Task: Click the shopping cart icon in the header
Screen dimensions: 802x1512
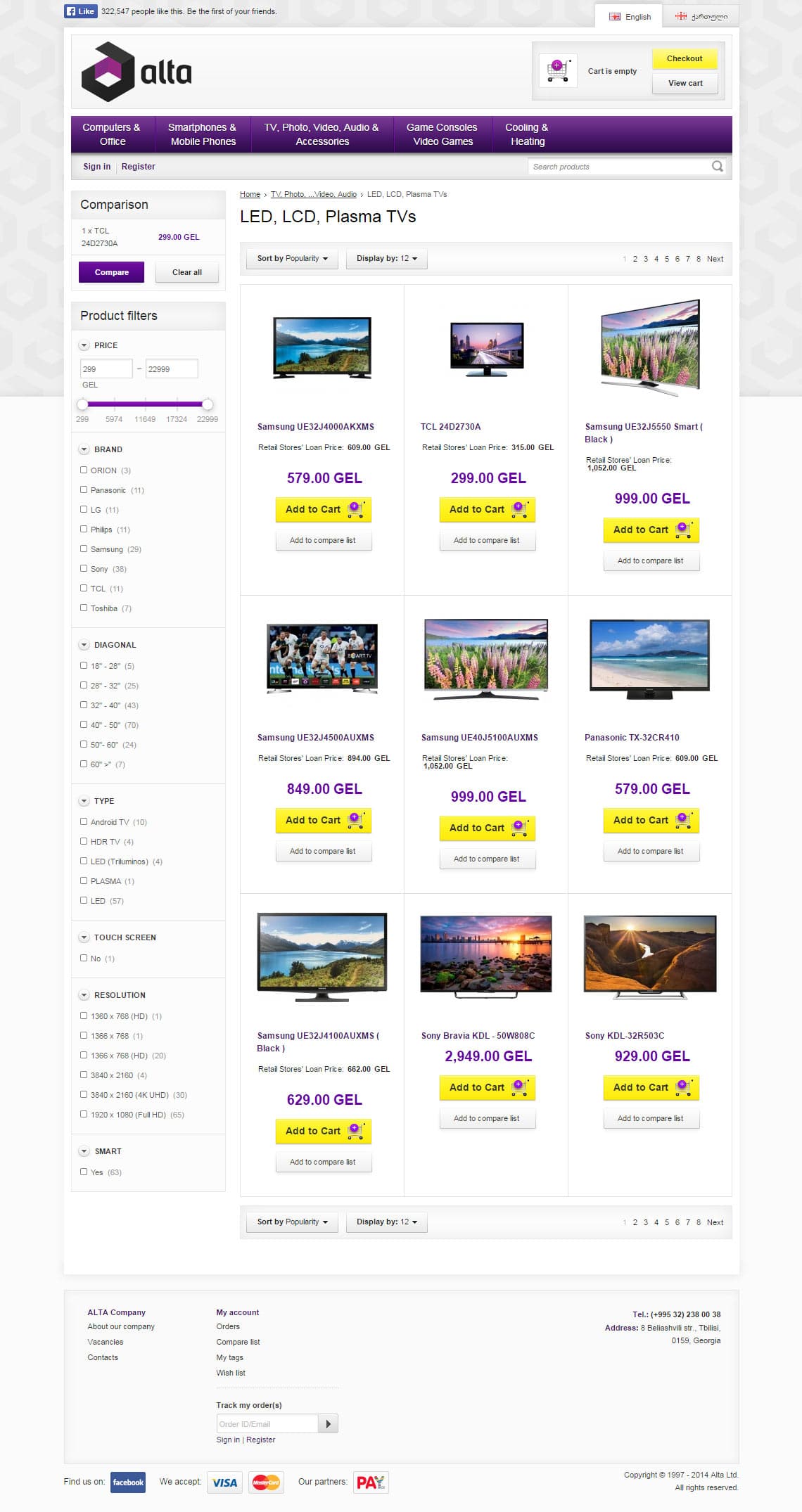Action: pos(557,70)
